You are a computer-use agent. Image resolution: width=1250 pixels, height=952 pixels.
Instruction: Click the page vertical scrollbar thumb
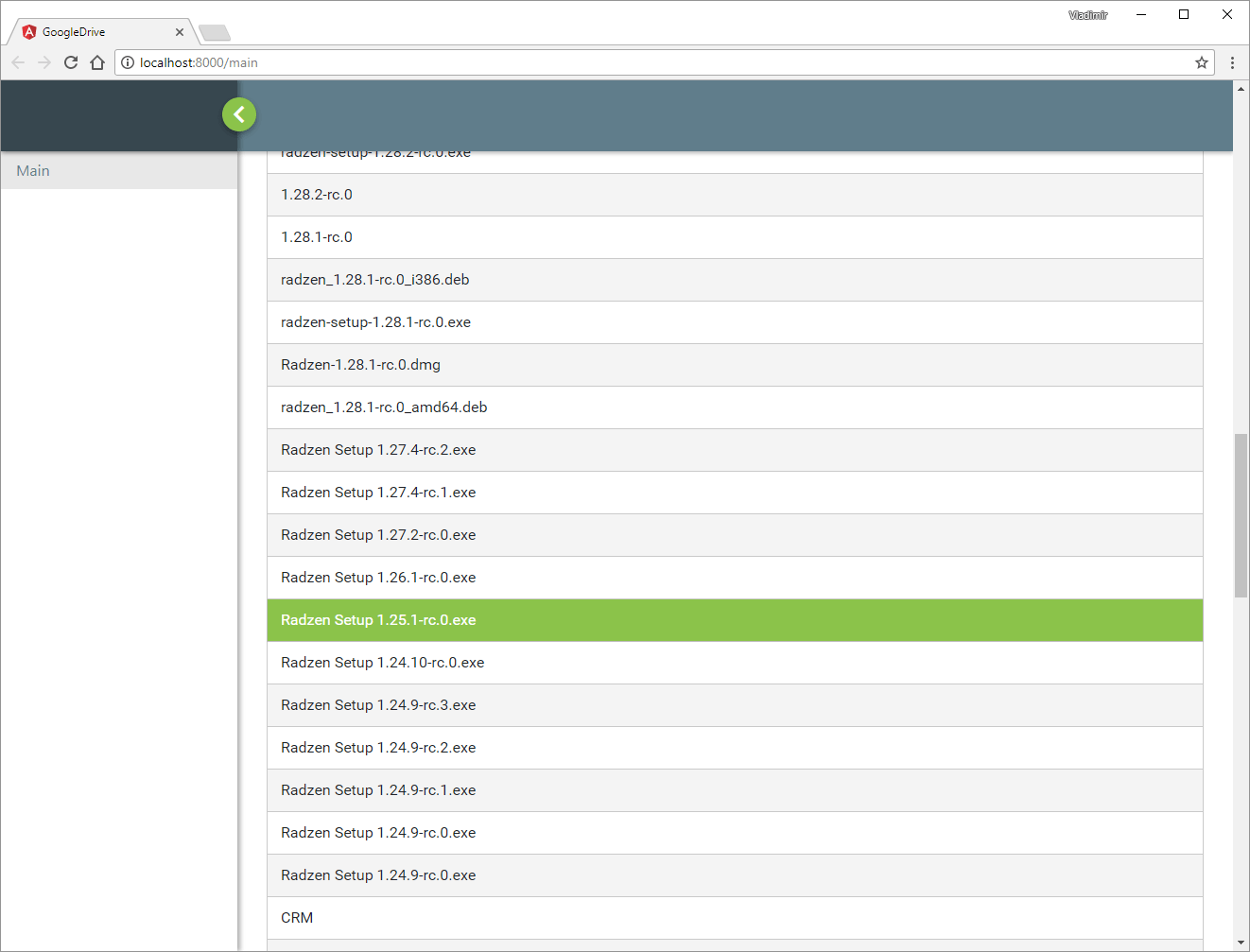pyautogui.click(x=1241, y=515)
